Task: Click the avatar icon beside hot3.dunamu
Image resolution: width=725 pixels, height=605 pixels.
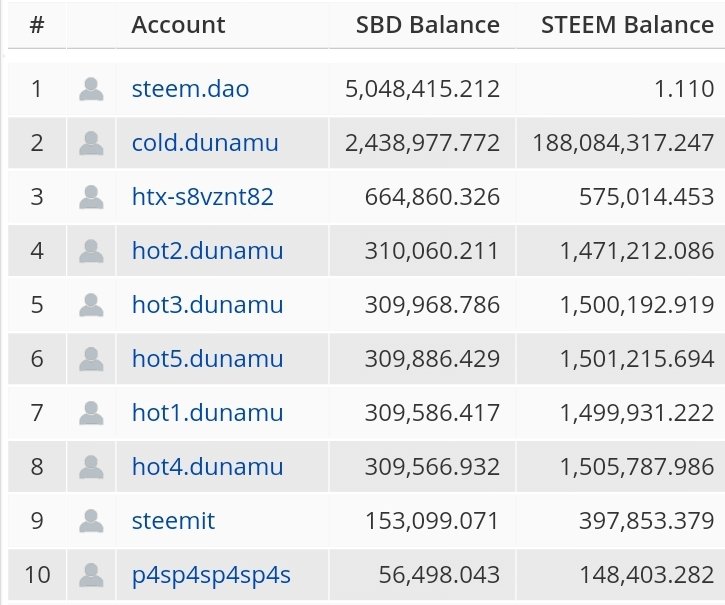Action: tap(91, 305)
